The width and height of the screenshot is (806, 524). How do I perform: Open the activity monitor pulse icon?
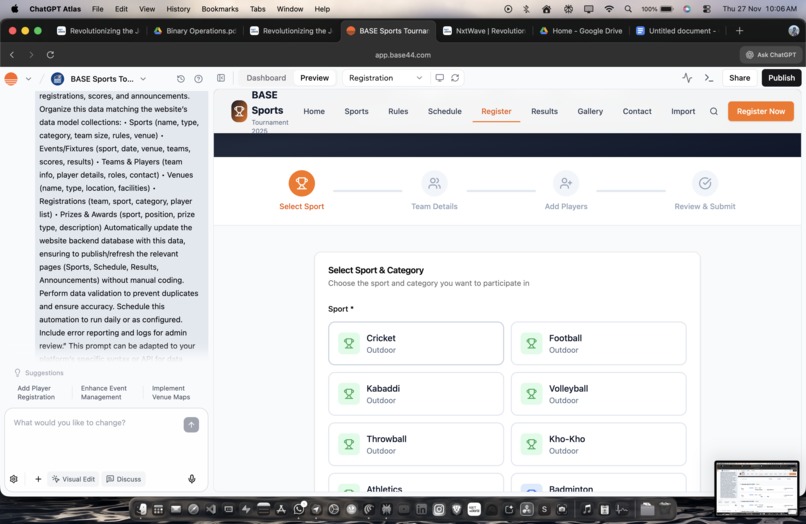[x=687, y=78]
